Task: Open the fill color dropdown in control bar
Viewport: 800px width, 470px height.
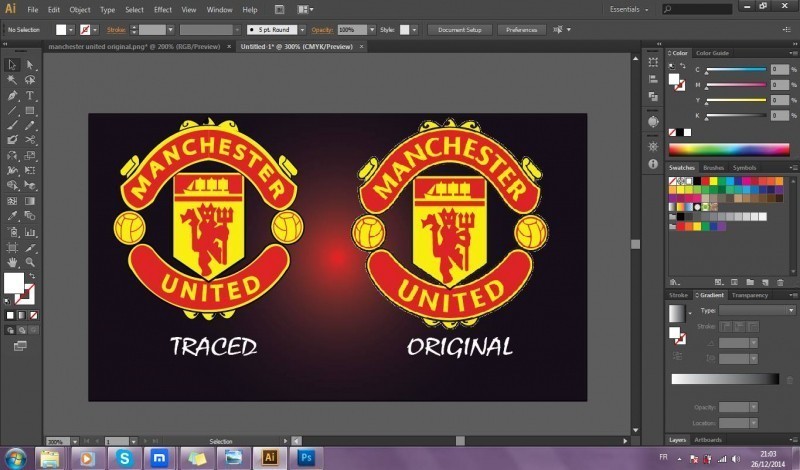Action: click(71, 30)
